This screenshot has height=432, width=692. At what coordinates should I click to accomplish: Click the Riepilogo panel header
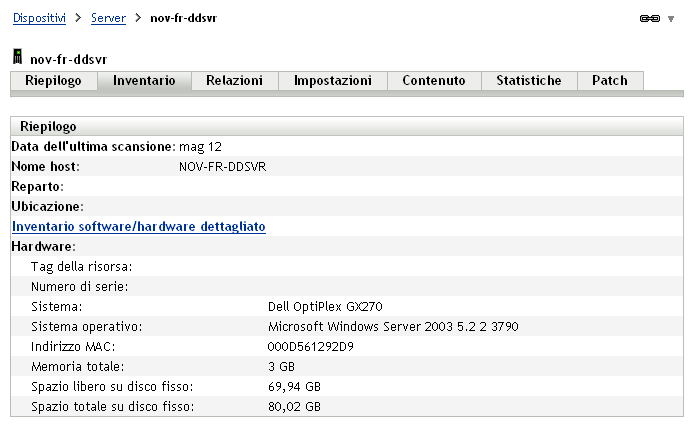48,127
